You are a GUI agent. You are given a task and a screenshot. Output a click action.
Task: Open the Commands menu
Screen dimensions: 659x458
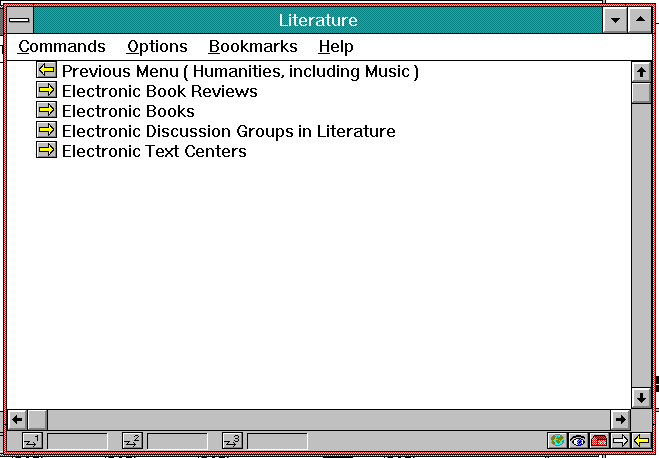pos(62,46)
